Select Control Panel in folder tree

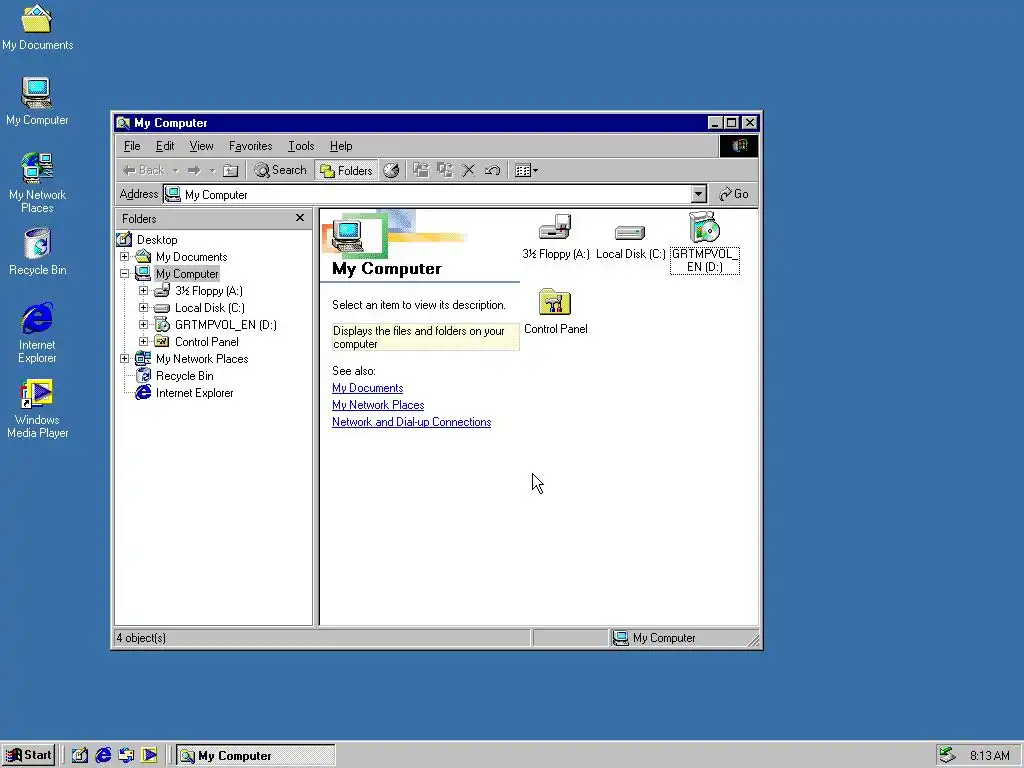[206, 342]
